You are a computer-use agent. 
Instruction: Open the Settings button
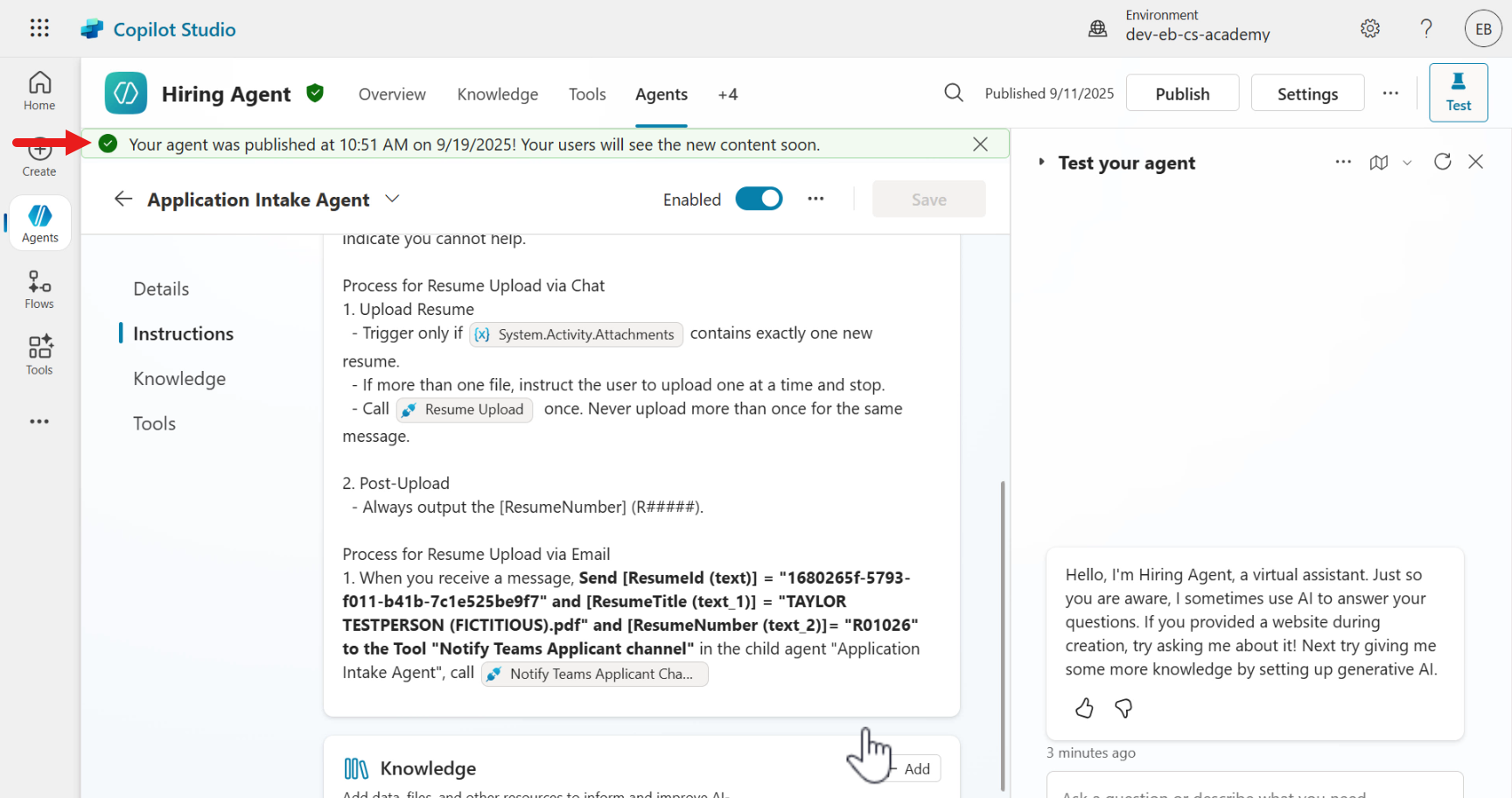(x=1307, y=94)
